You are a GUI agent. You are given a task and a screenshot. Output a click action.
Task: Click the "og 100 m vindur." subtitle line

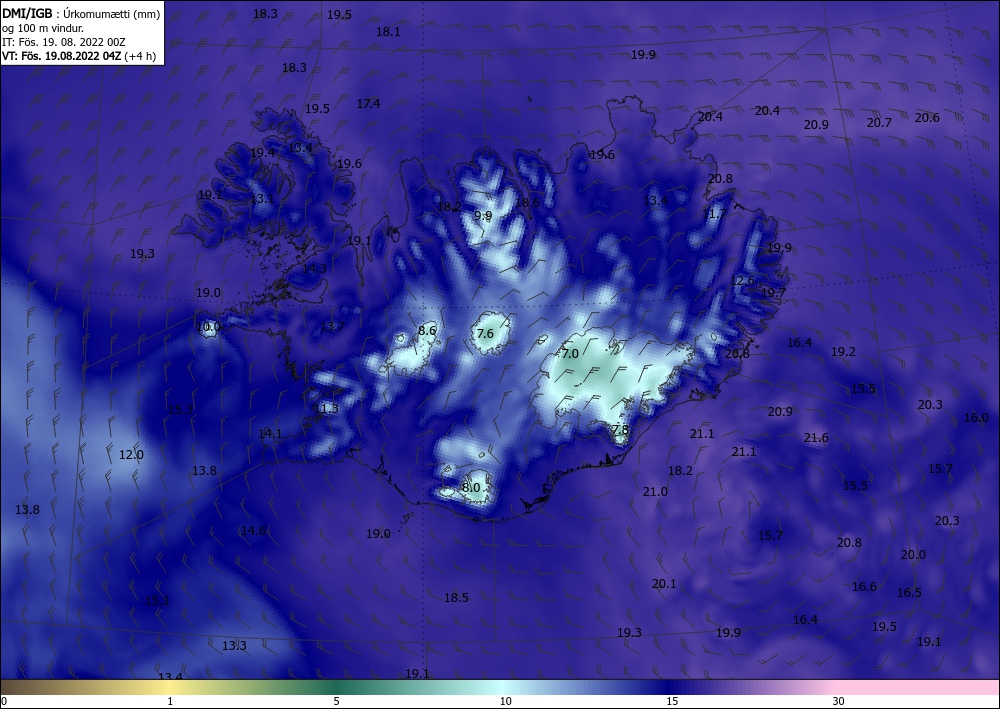(x=43, y=28)
